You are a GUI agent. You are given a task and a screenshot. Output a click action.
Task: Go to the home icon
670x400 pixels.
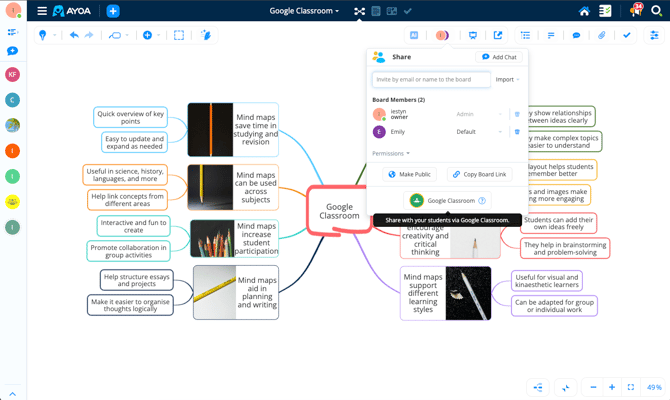click(584, 11)
